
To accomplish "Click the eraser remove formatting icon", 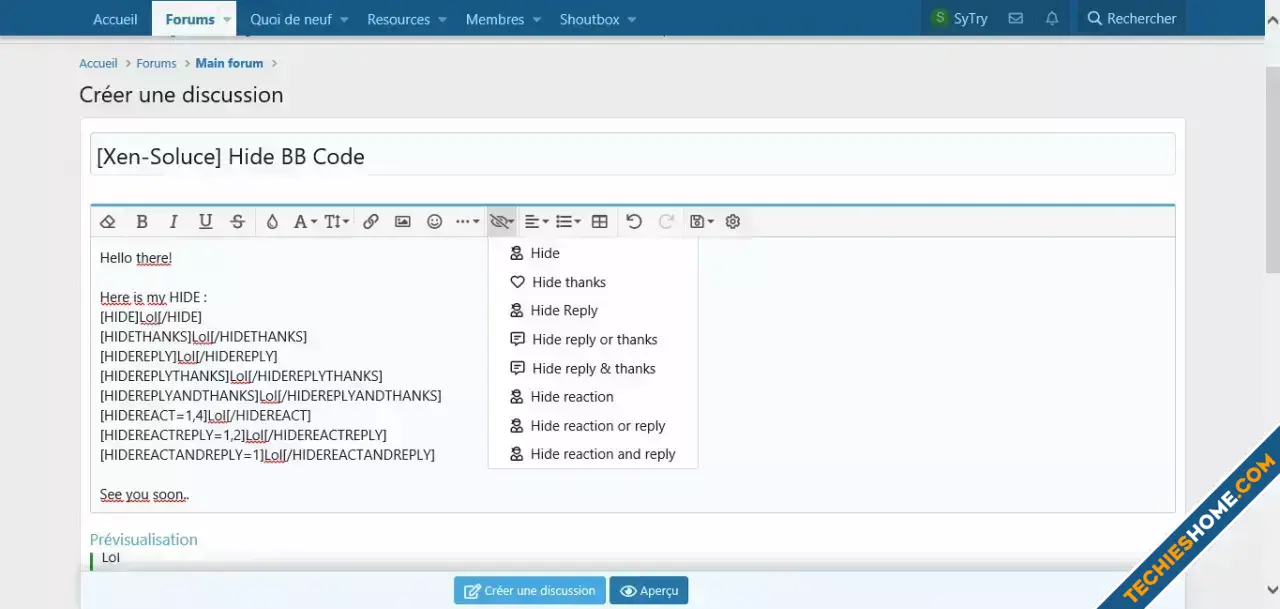I will tap(109, 222).
